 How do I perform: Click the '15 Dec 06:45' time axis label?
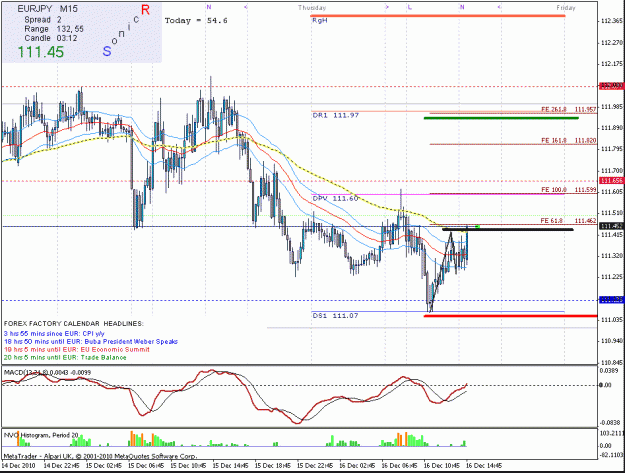coord(146,465)
